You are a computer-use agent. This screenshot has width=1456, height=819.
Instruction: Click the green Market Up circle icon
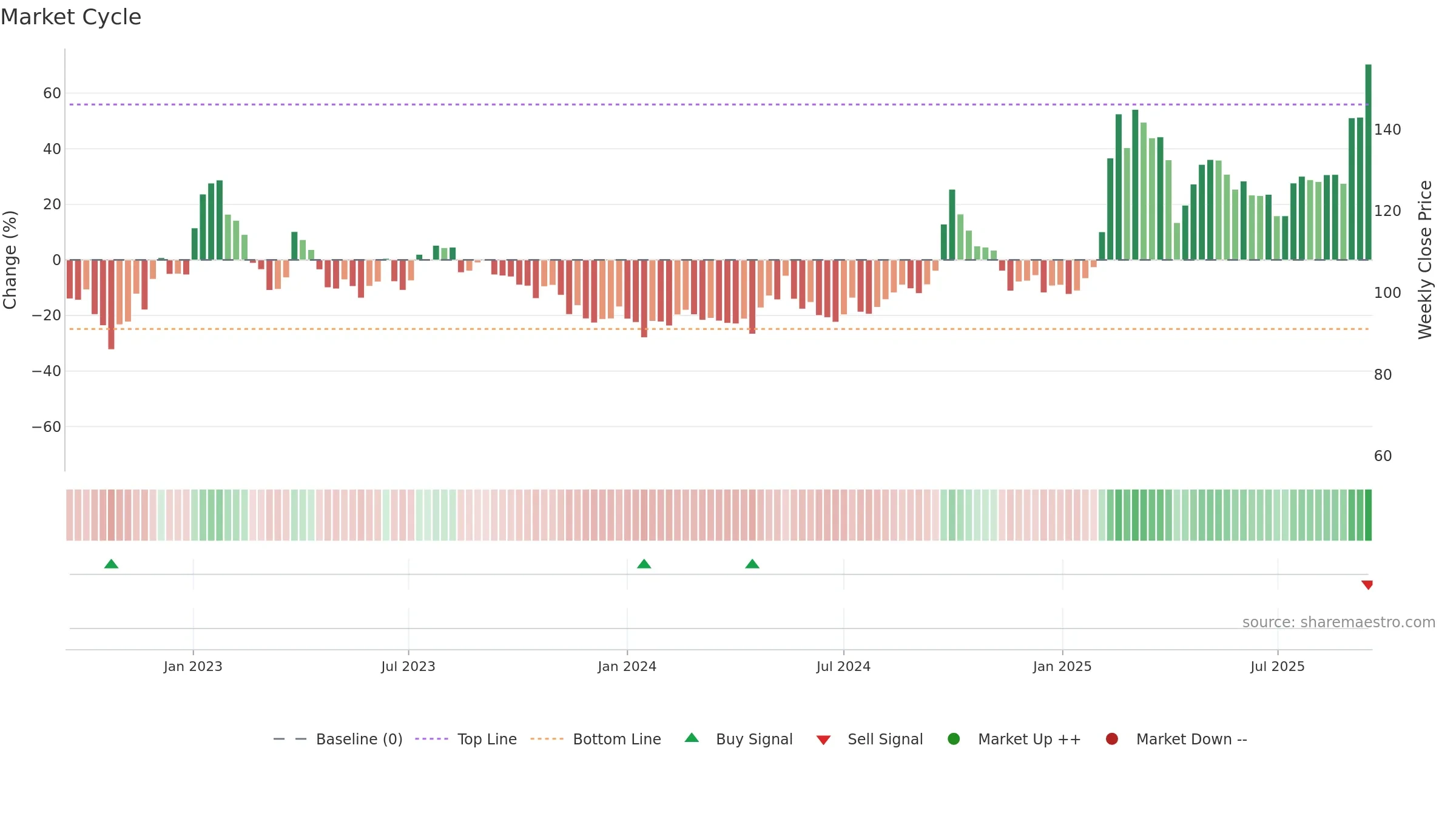pos(954,739)
